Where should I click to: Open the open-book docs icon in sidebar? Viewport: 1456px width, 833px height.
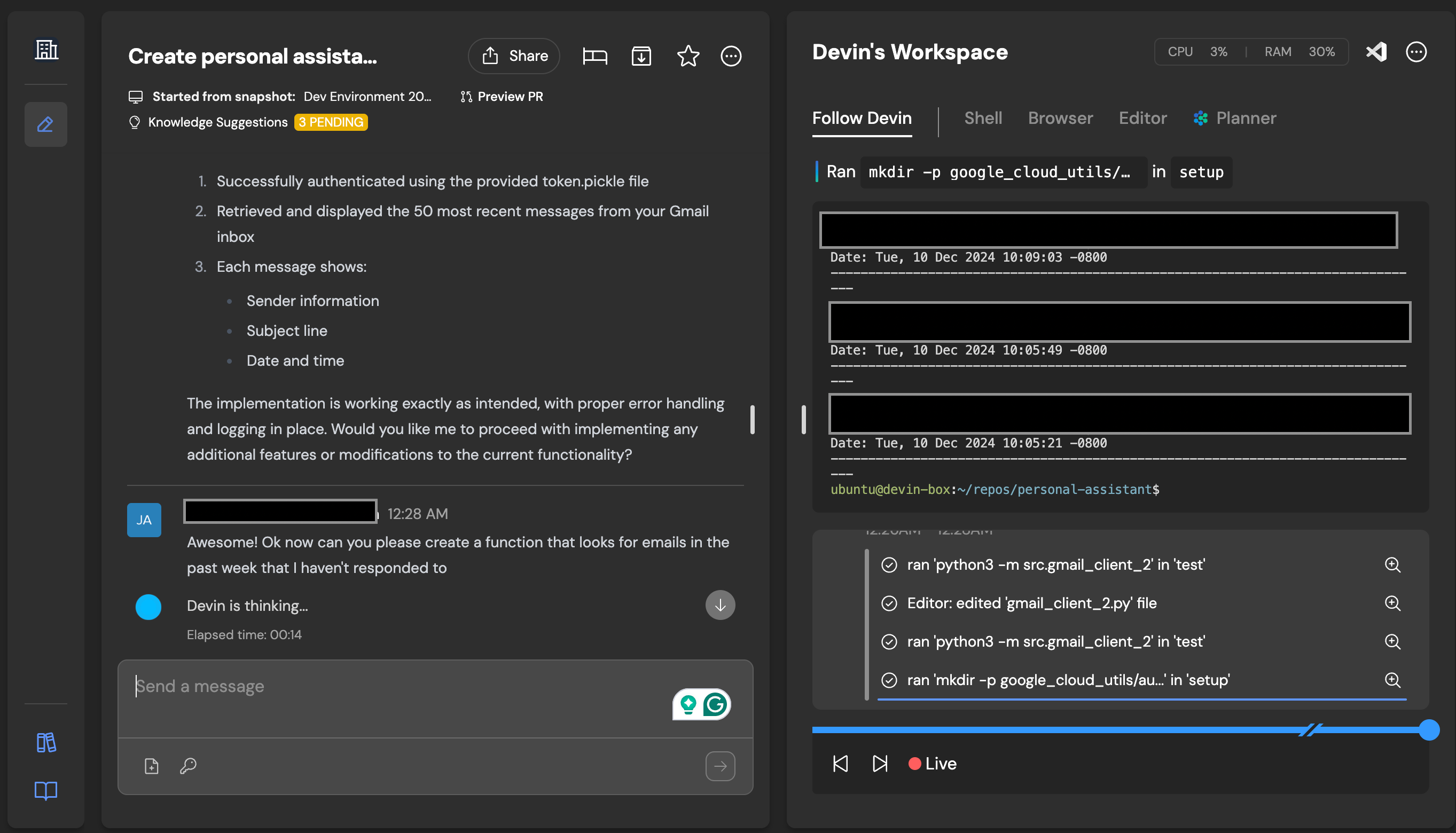click(46, 790)
